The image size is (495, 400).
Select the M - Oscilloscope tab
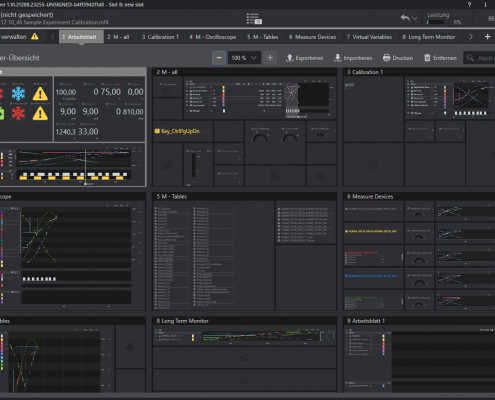[213, 37]
